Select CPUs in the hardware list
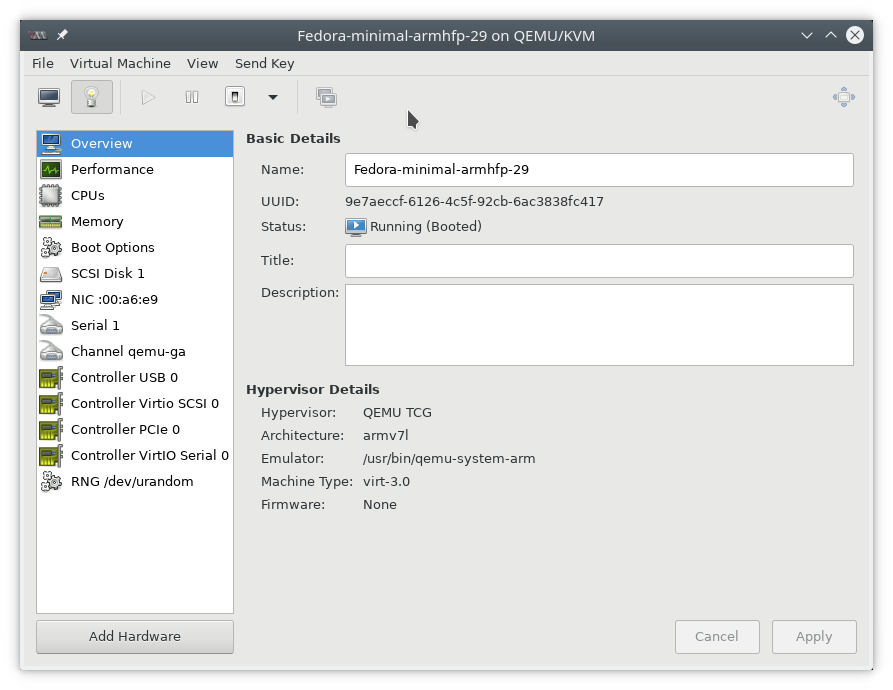The width and height of the screenshot is (893, 690). tap(135, 195)
